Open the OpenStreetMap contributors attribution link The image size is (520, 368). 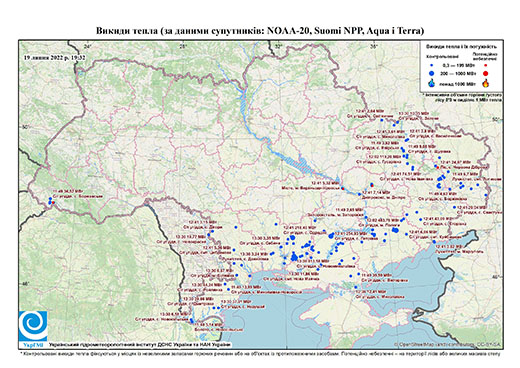pos(448,344)
